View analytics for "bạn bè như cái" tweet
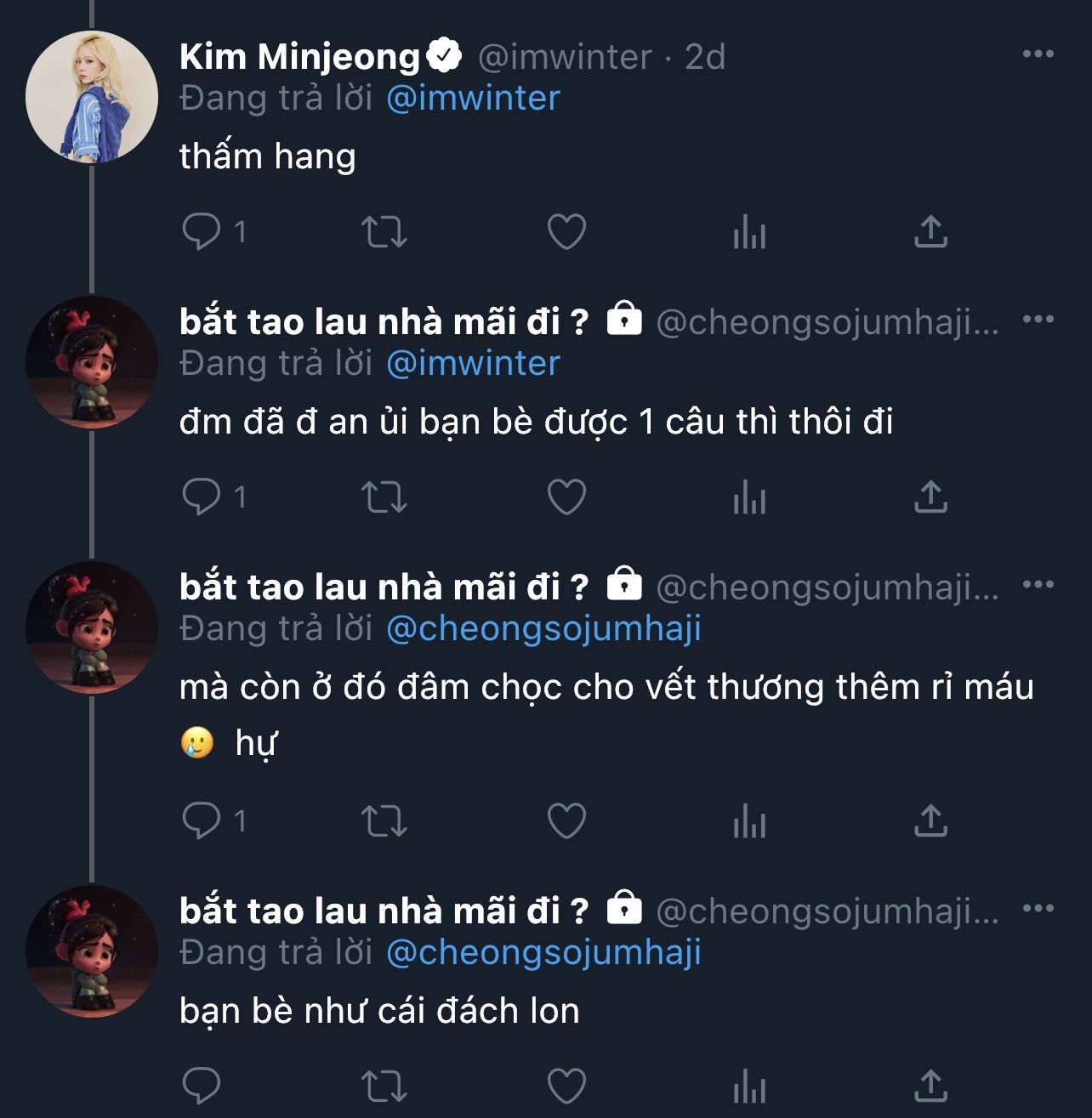This screenshot has width=1092, height=1118. (749, 1087)
